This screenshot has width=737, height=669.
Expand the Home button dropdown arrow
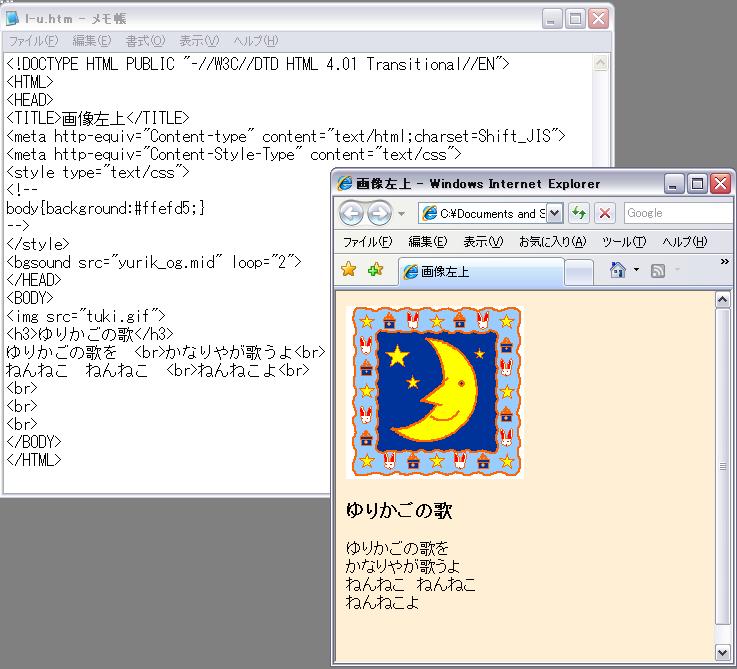click(x=636, y=270)
